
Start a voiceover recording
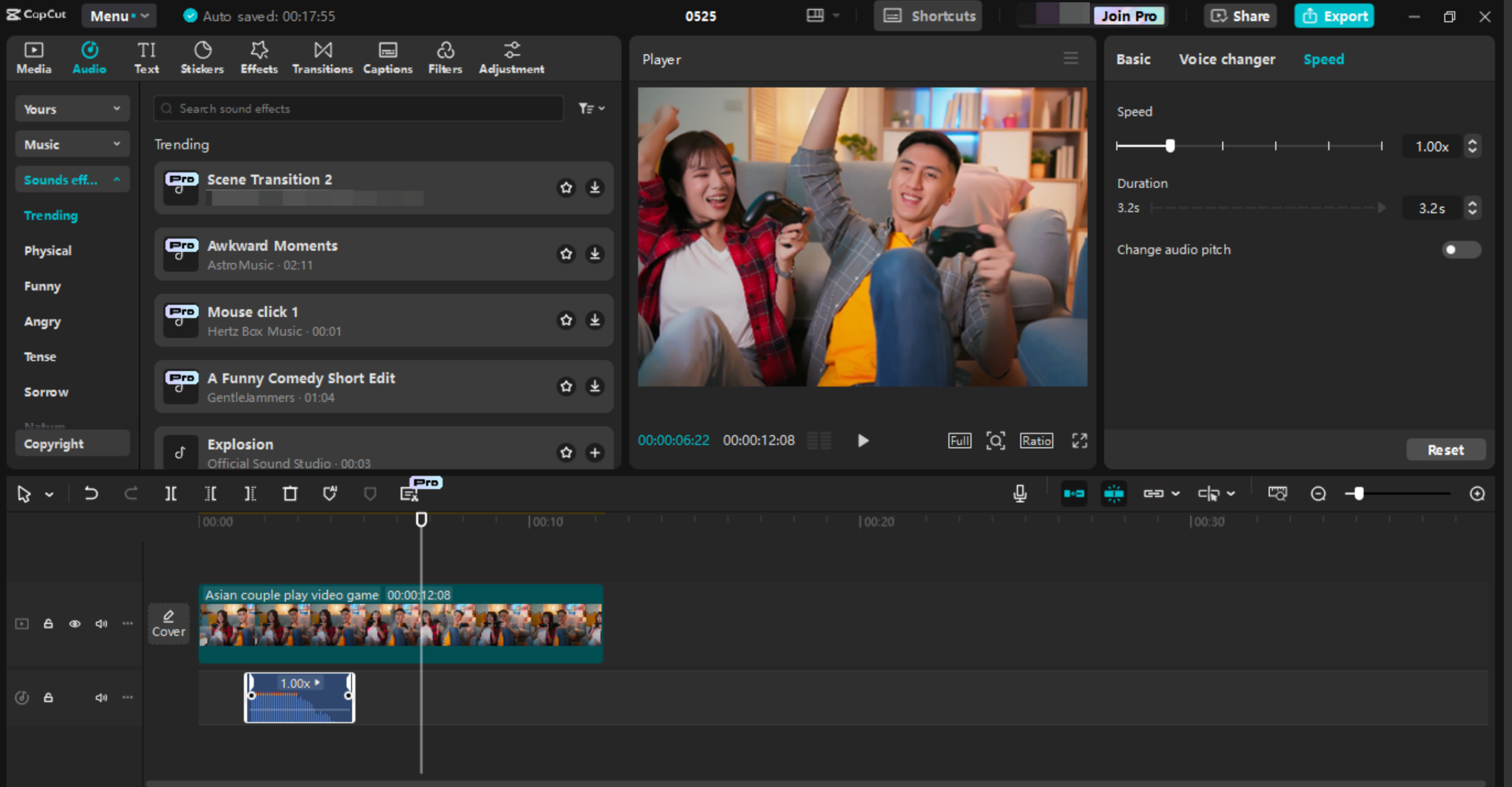1019,493
